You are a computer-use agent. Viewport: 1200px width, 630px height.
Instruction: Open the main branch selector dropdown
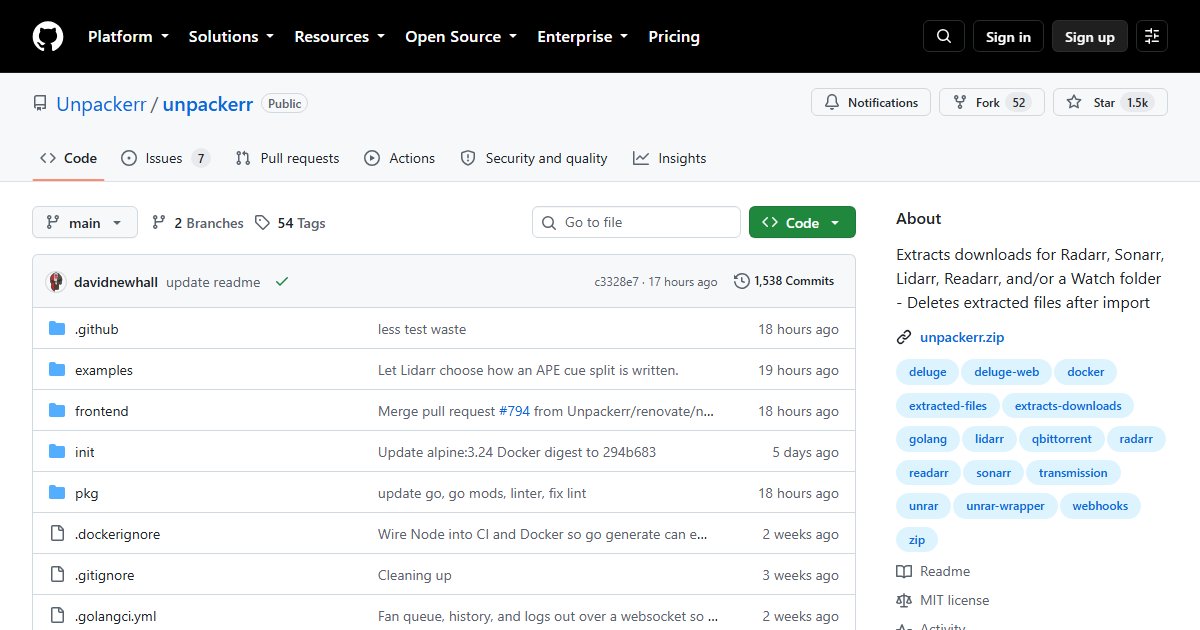84,222
